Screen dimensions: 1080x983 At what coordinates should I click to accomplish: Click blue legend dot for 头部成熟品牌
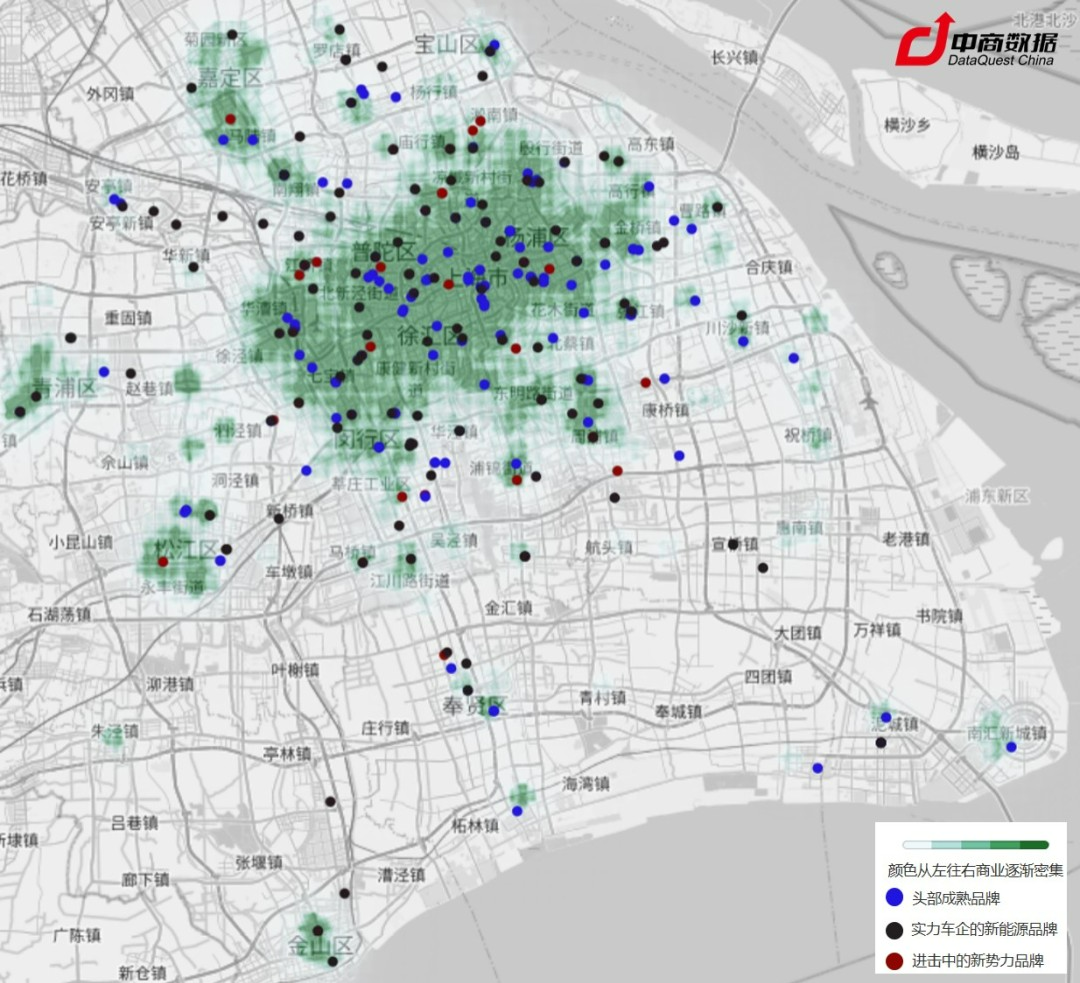pos(894,898)
